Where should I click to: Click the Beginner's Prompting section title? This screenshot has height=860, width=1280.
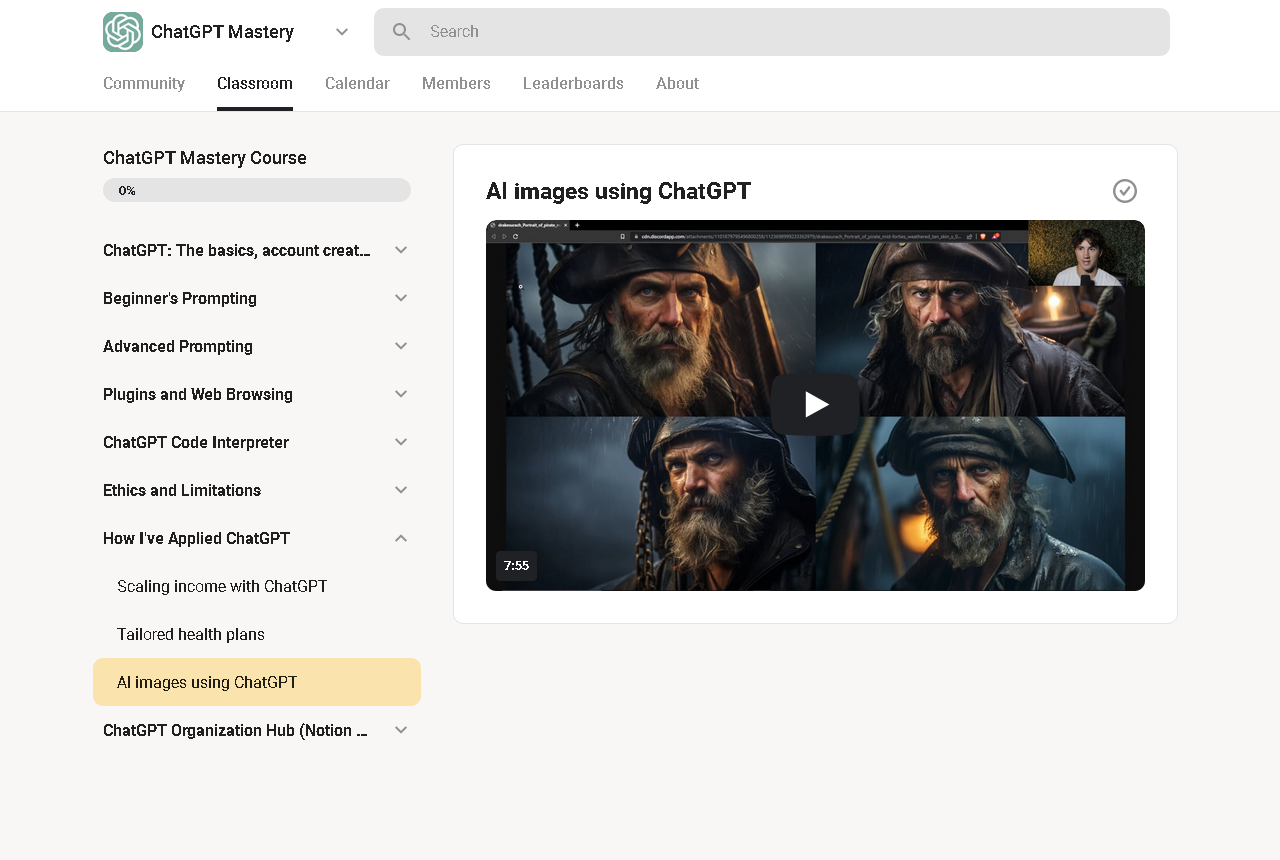(x=180, y=298)
